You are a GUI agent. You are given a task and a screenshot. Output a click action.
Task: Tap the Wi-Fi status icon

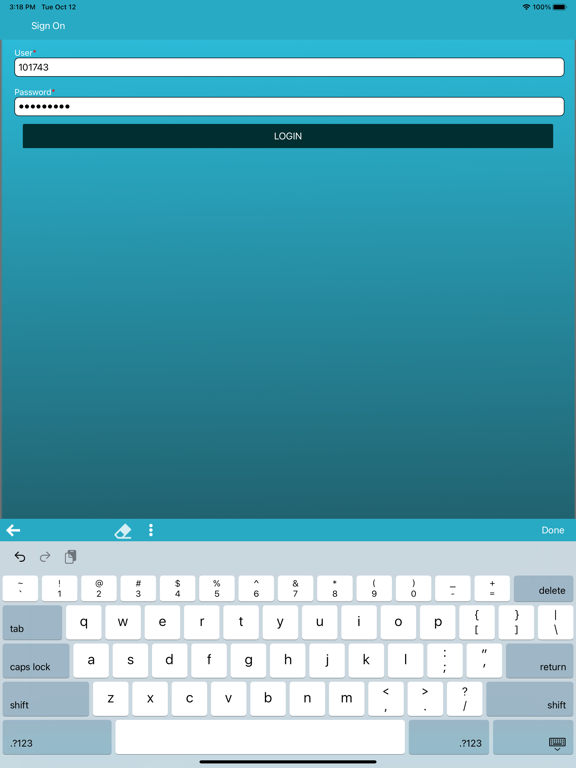[x=527, y=7]
